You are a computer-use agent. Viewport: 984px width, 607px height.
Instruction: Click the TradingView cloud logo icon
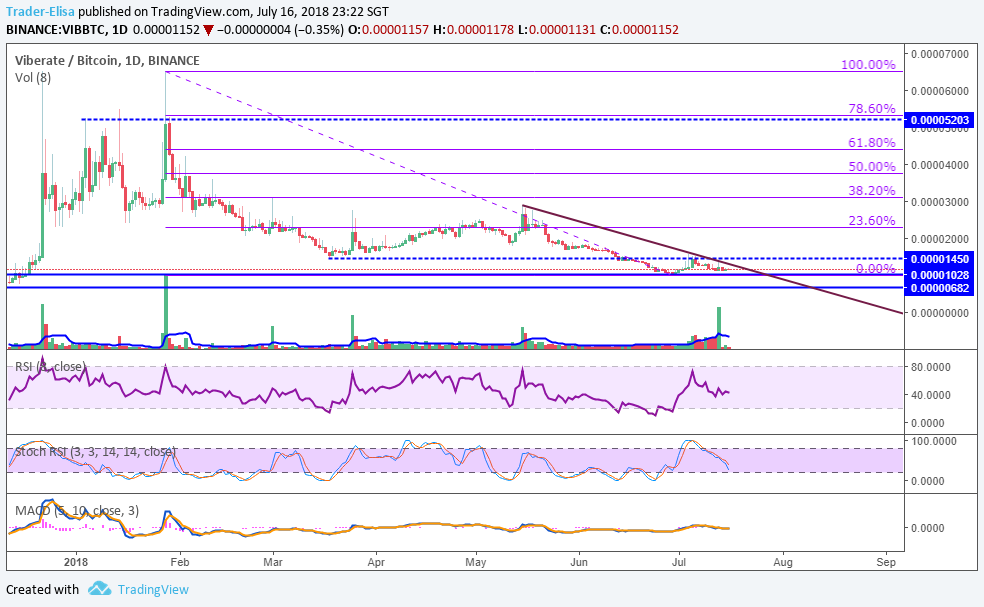tap(99, 588)
